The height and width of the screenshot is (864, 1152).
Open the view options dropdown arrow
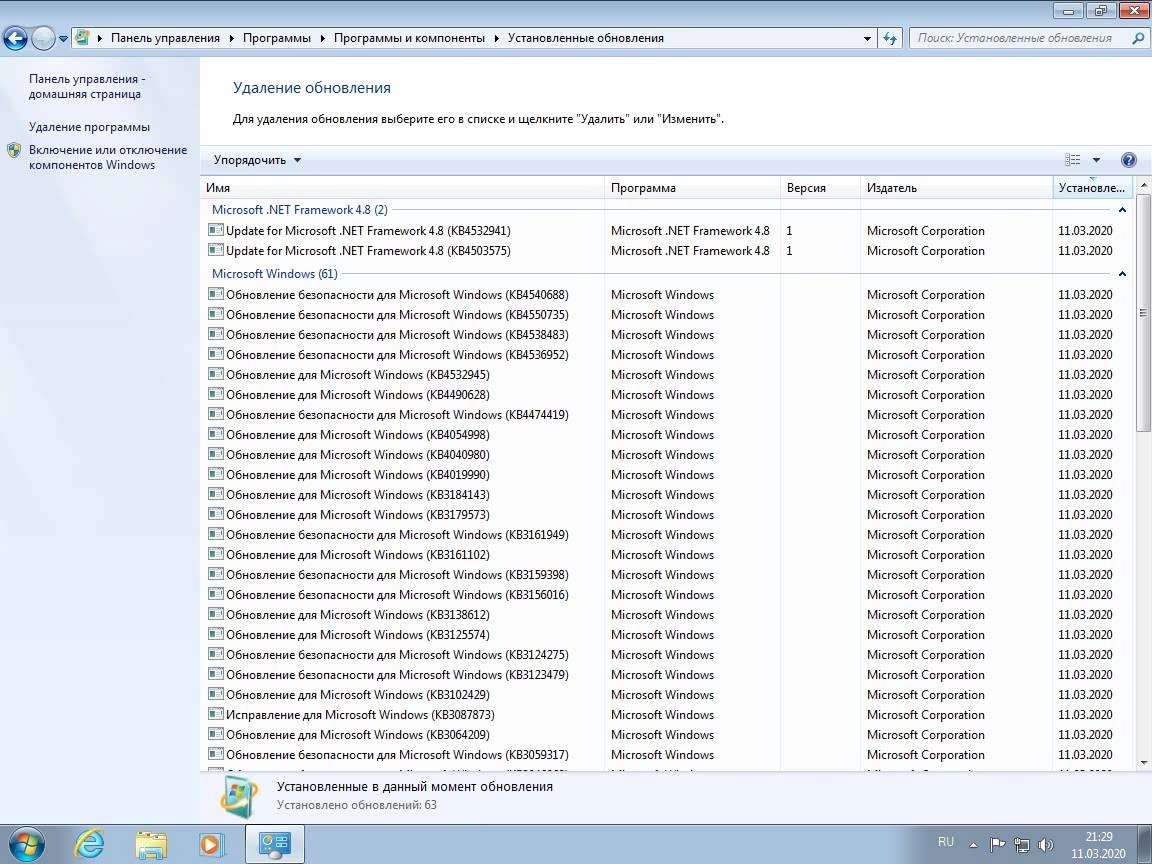click(1096, 160)
